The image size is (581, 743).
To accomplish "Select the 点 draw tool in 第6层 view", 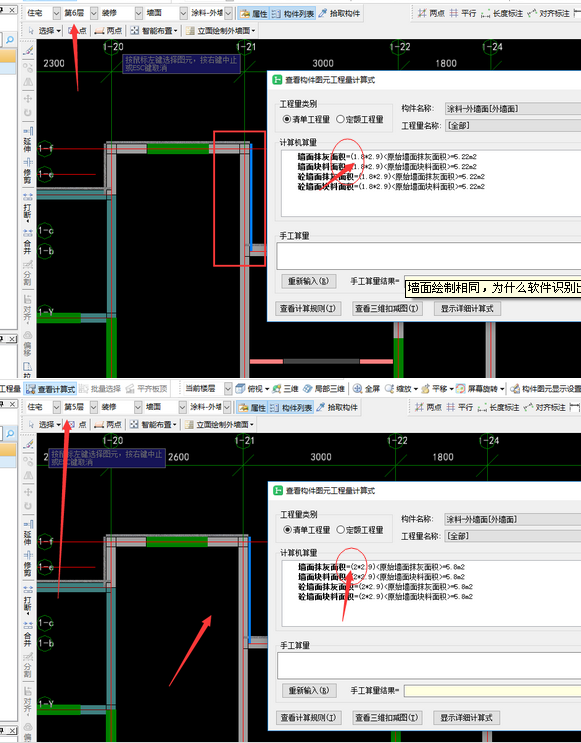I will coord(77,31).
